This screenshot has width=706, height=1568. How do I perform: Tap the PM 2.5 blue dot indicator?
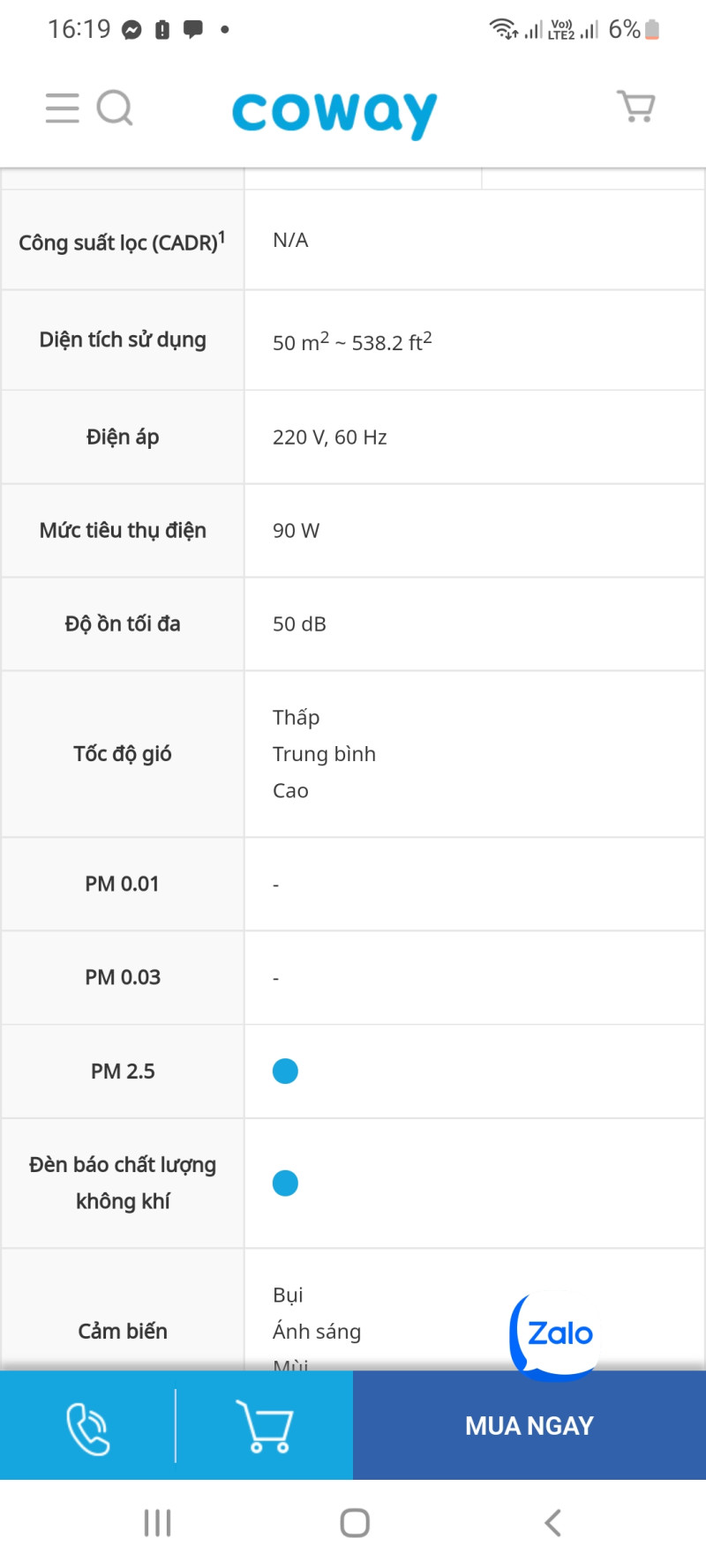click(x=285, y=1071)
